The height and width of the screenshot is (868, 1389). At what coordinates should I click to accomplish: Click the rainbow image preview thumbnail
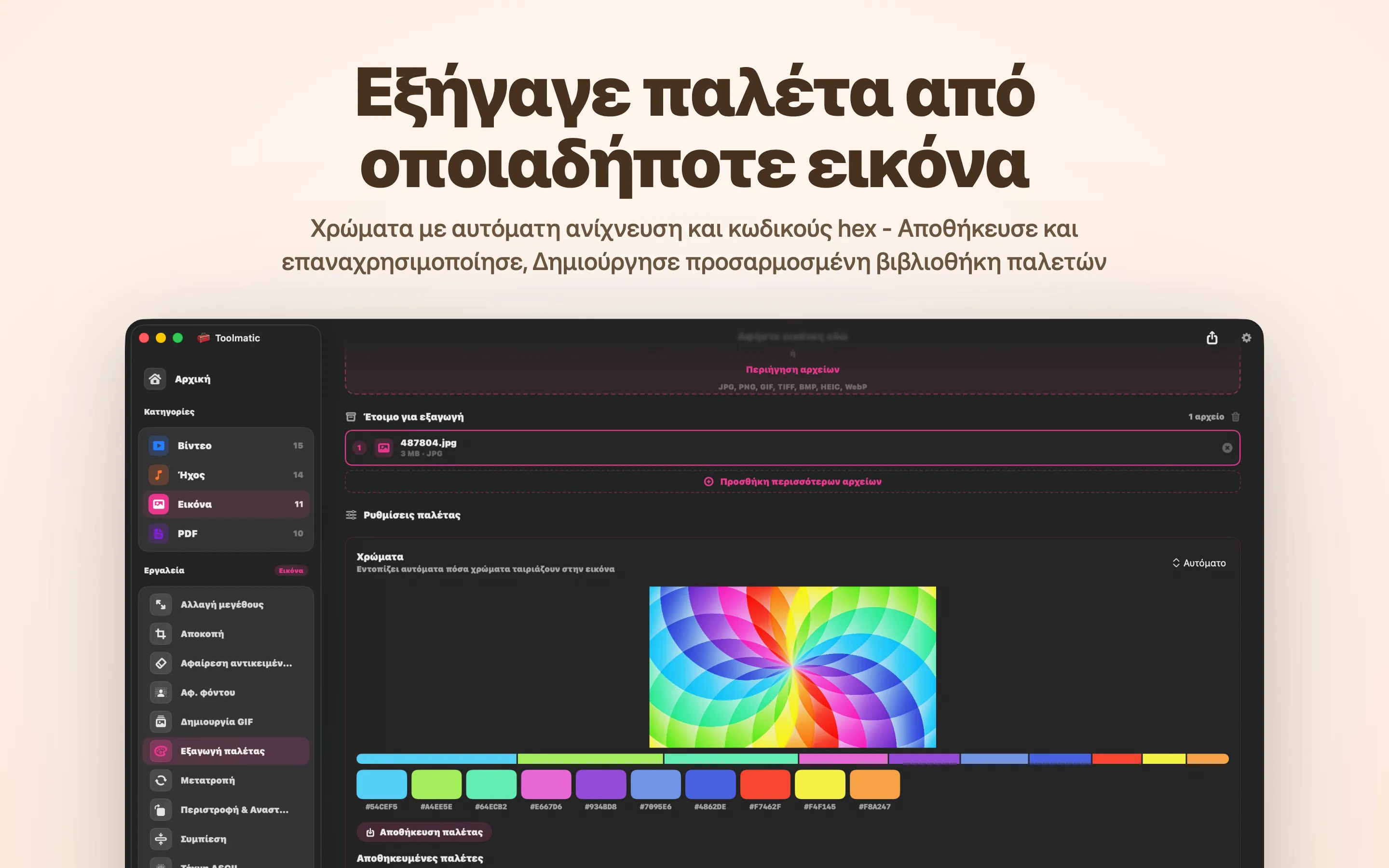pos(792,666)
